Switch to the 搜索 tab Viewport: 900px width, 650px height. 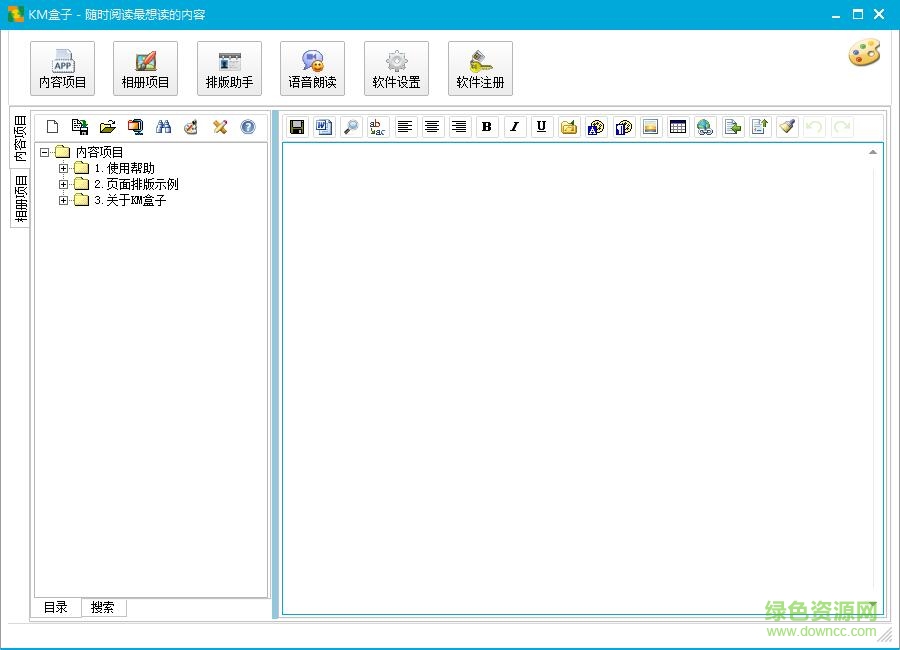coord(103,607)
